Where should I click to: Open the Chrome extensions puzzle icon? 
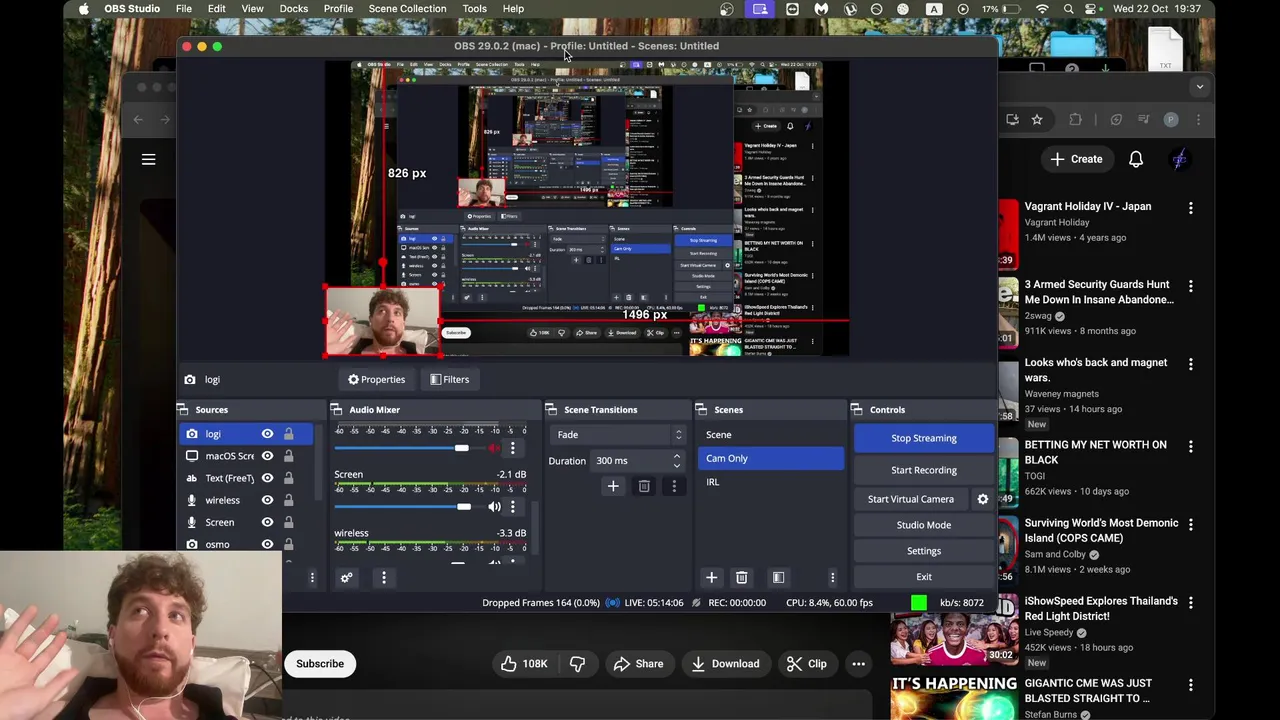click(1075, 120)
